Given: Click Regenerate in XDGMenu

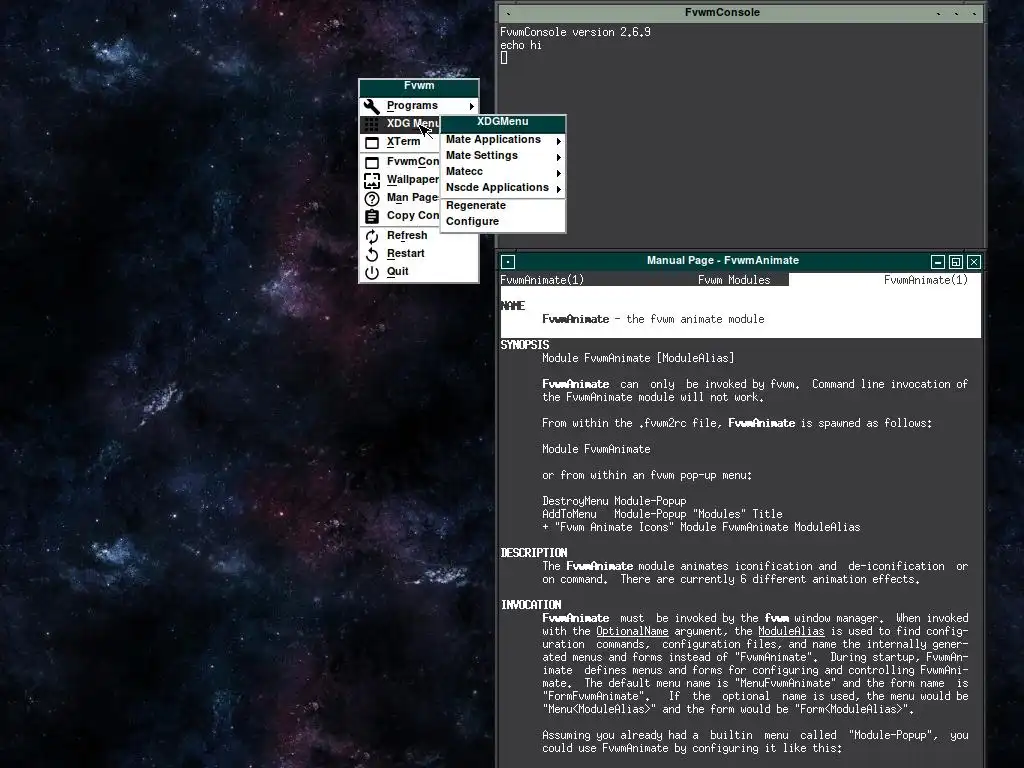Looking at the screenshot, I should click(503, 206).
